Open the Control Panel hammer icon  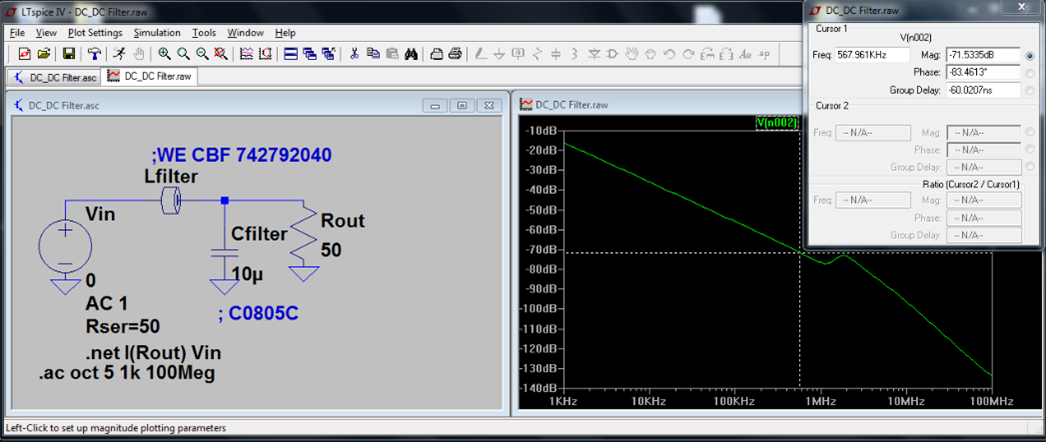[94, 53]
